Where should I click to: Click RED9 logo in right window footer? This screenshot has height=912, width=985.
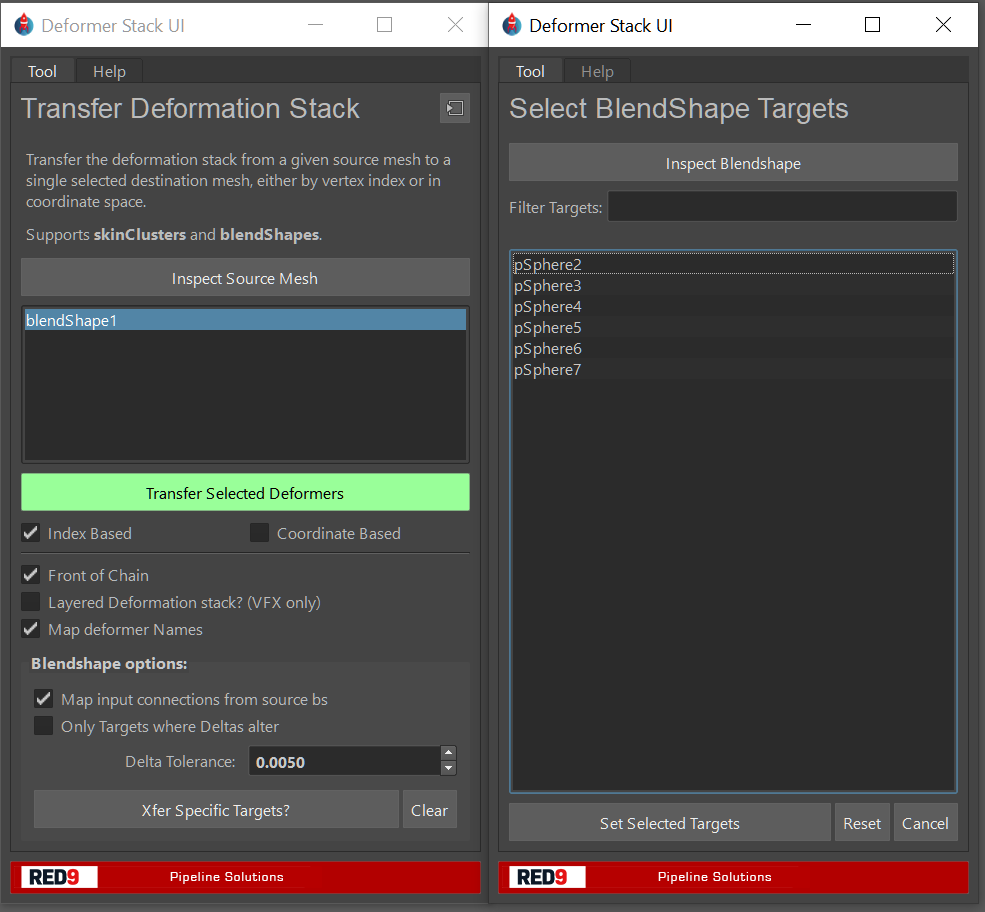(x=547, y=877)
